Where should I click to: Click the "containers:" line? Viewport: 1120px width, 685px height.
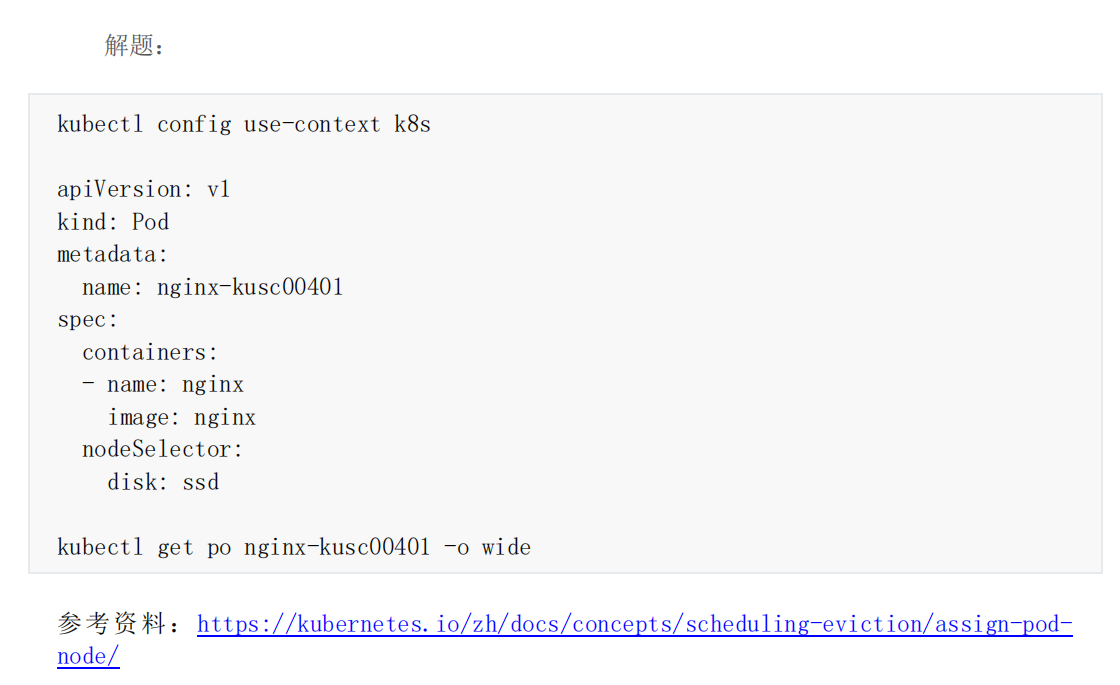coord(149,352)
